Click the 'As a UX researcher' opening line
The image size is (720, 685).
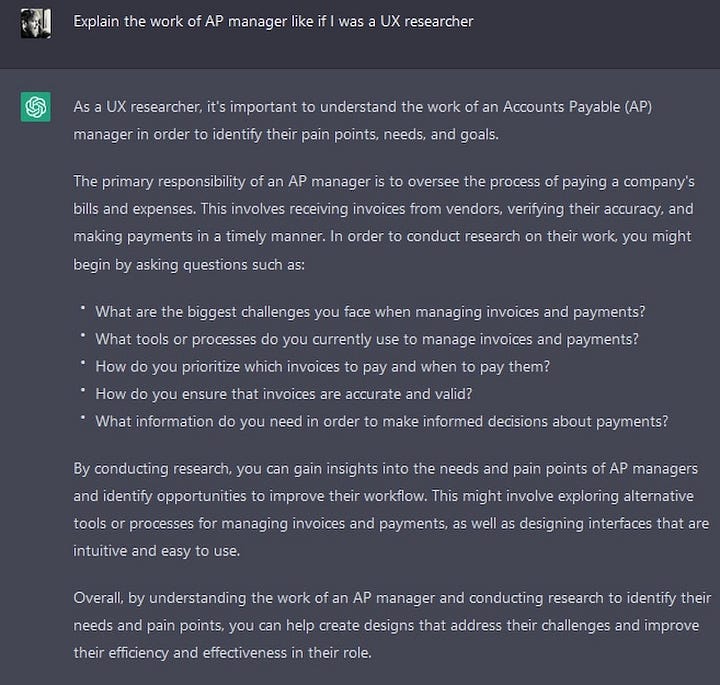[363, 107]
